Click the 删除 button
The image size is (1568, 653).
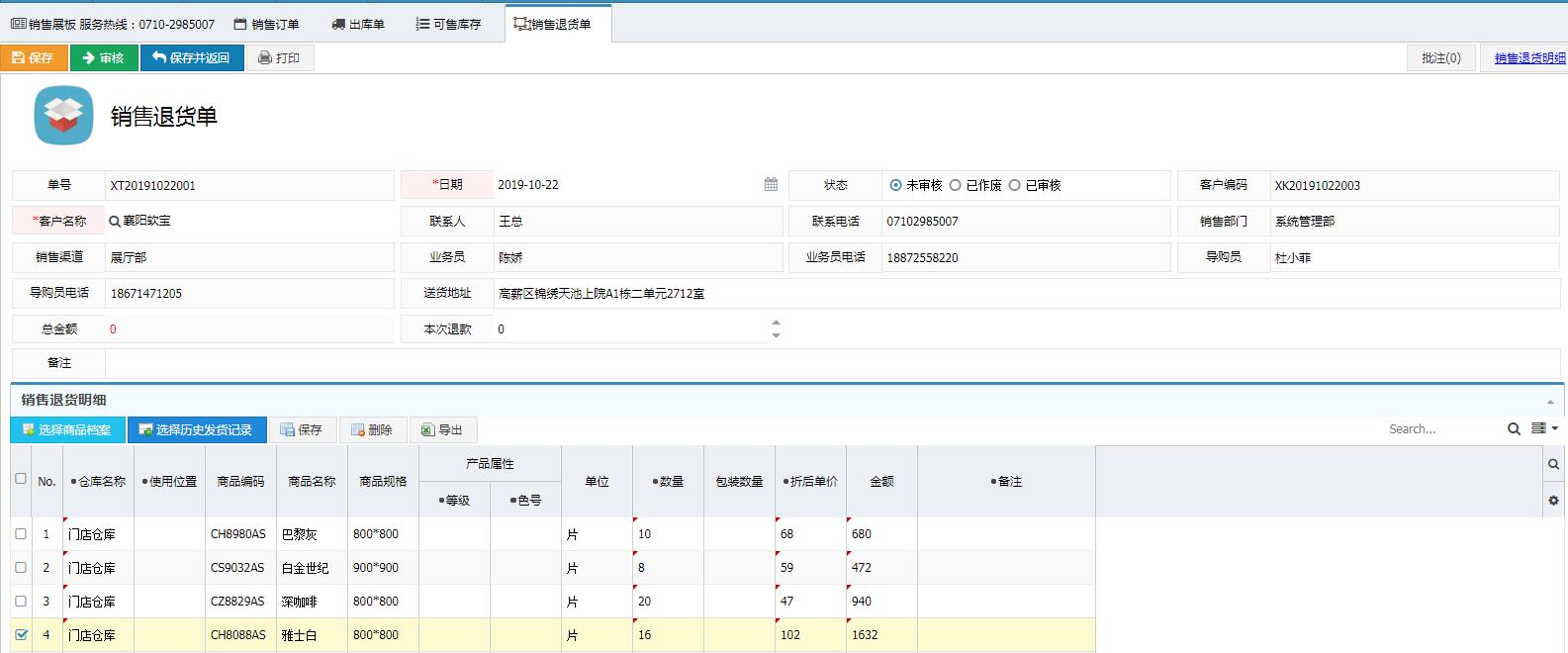372,429
